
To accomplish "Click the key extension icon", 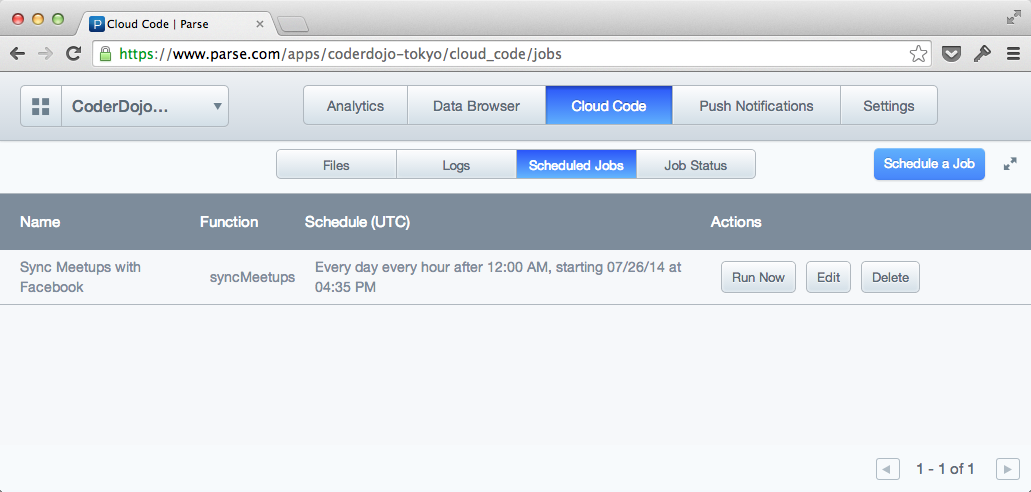I will tap(982, 54).
